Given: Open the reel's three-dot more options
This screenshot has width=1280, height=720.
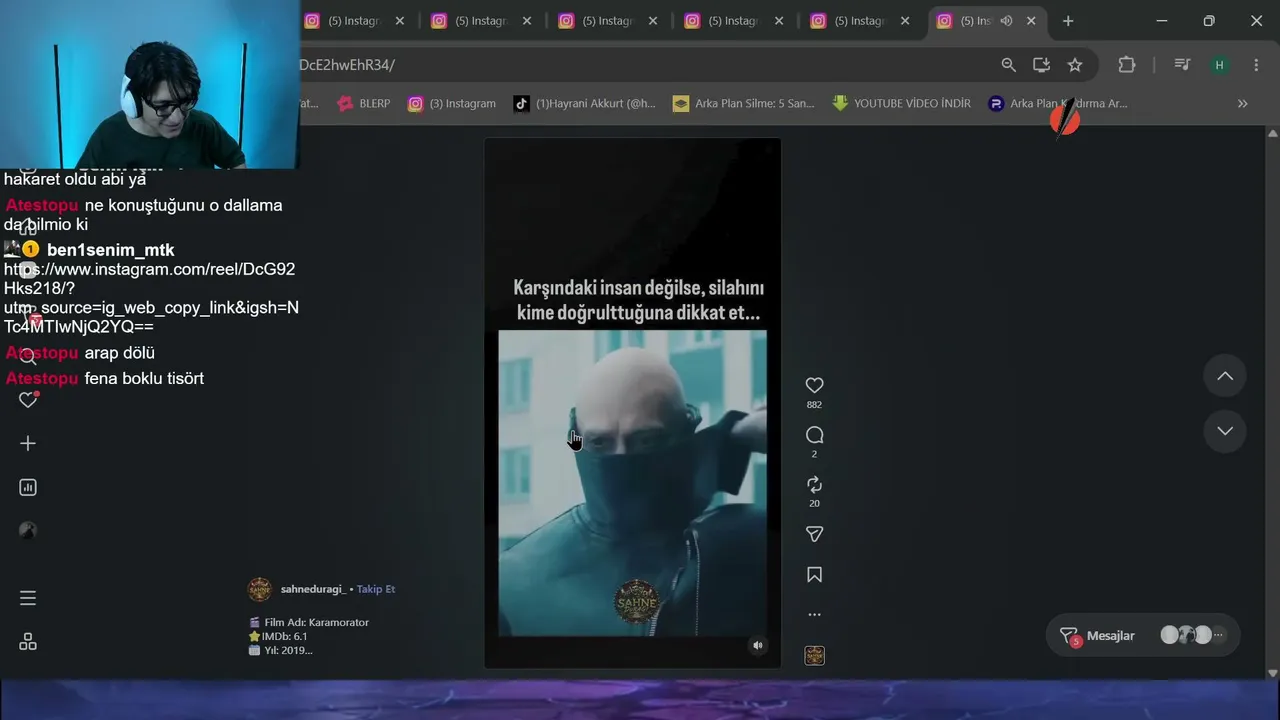Looking at the screenshot, I should pyautogui.click(x=814, y=615).
